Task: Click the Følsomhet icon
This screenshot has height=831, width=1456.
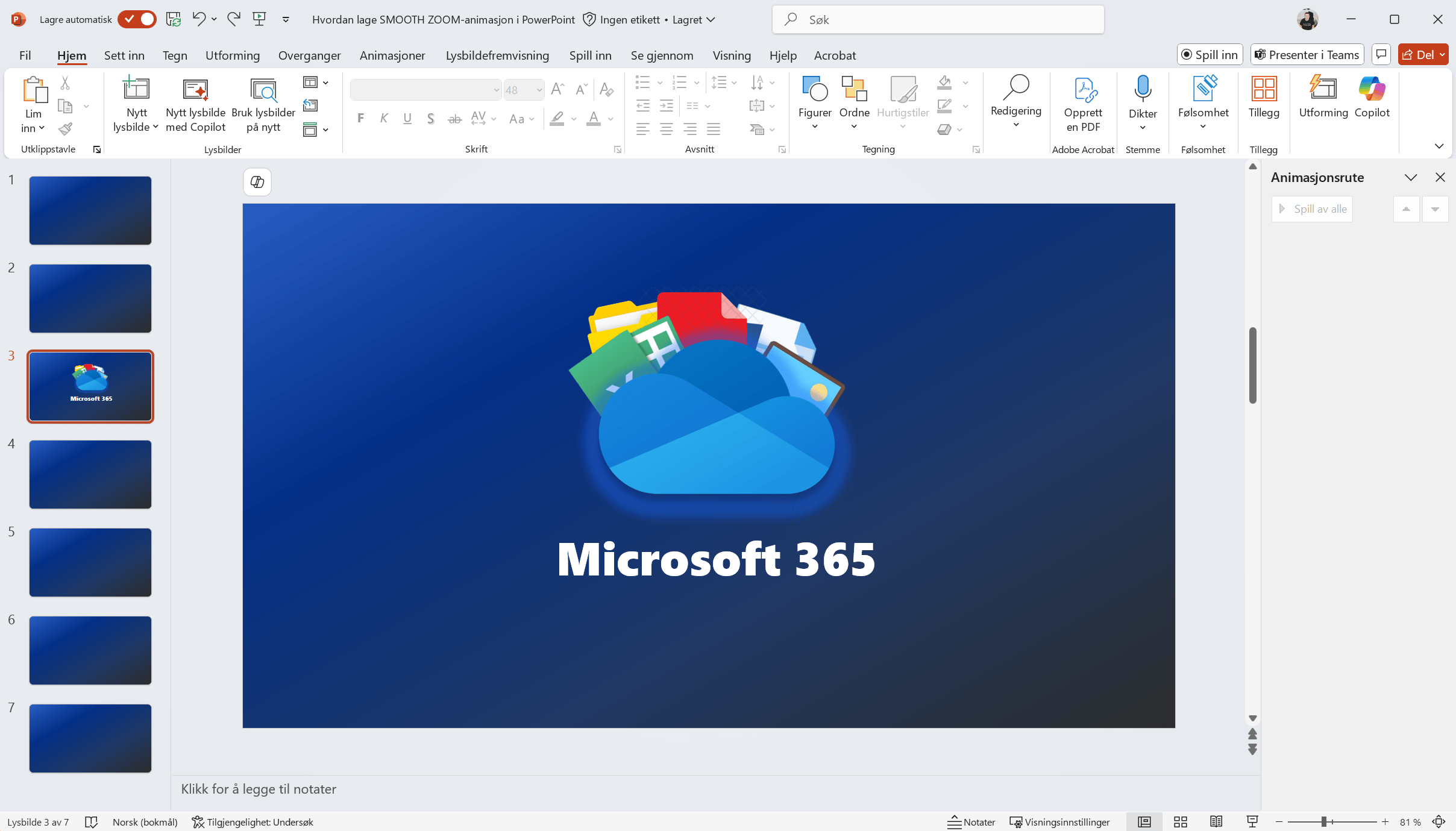Action: tap(1203, 89)
